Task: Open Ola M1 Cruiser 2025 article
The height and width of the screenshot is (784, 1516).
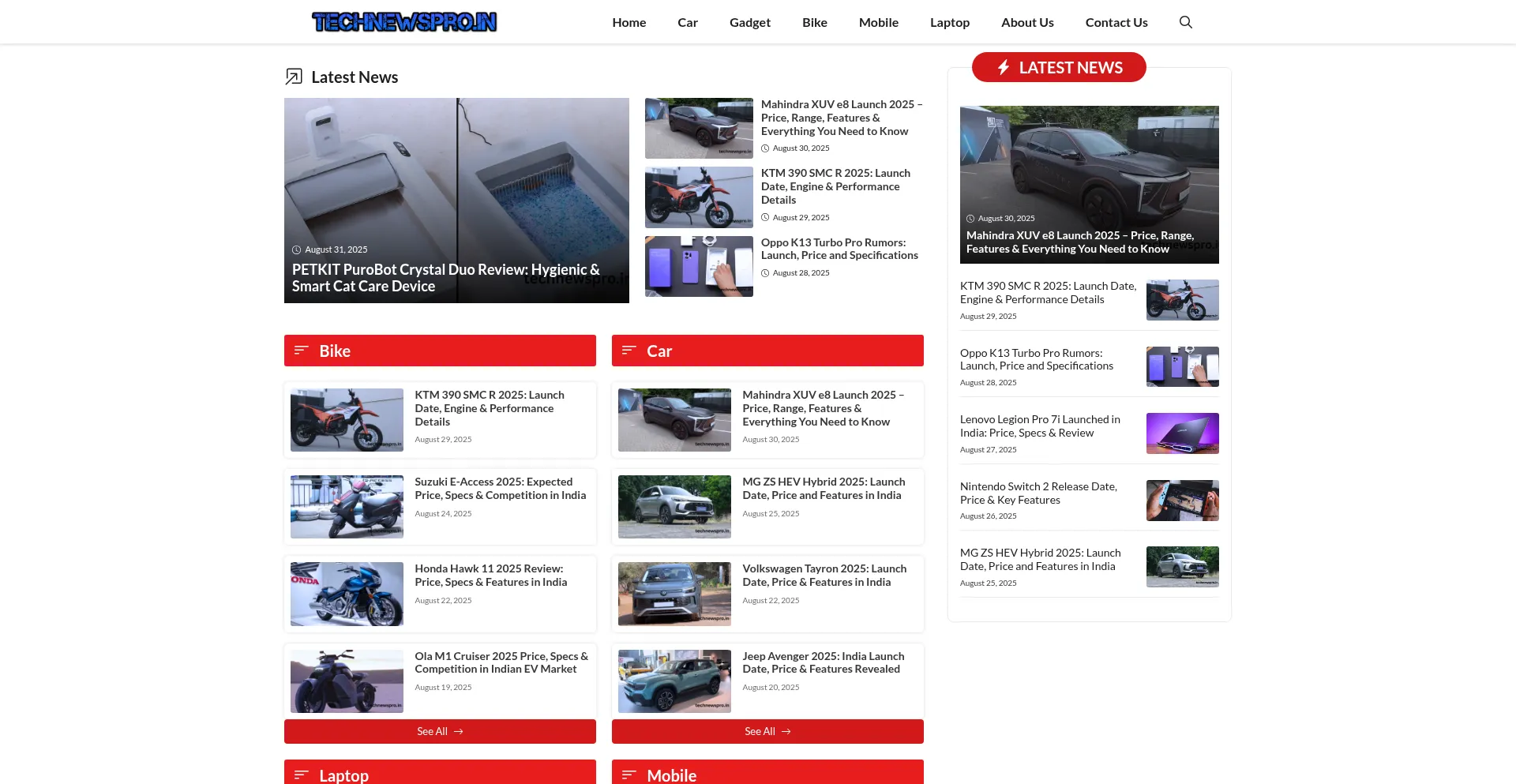Action: point(501,662)
